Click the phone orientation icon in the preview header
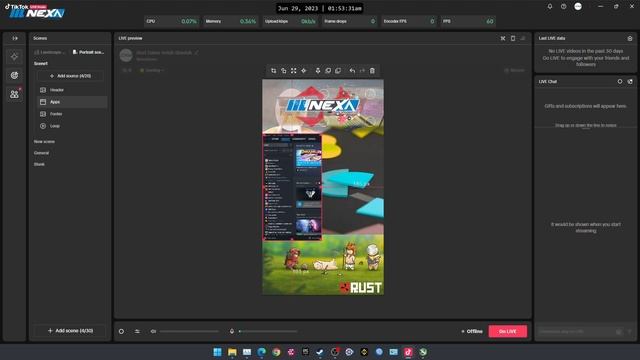 click(513, 38)
